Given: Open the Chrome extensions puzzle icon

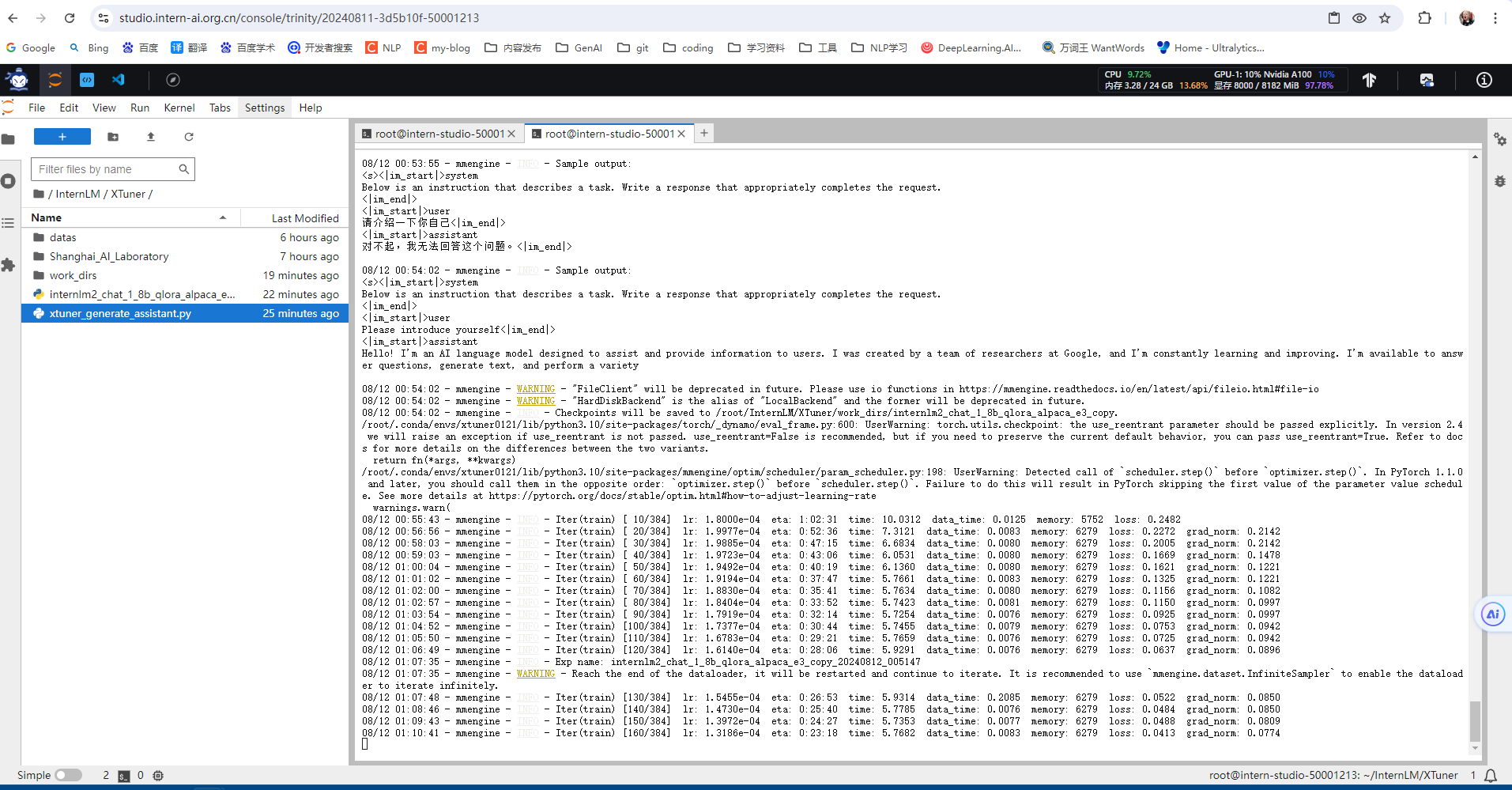Looking at the screenshot, I should 1425,18.
